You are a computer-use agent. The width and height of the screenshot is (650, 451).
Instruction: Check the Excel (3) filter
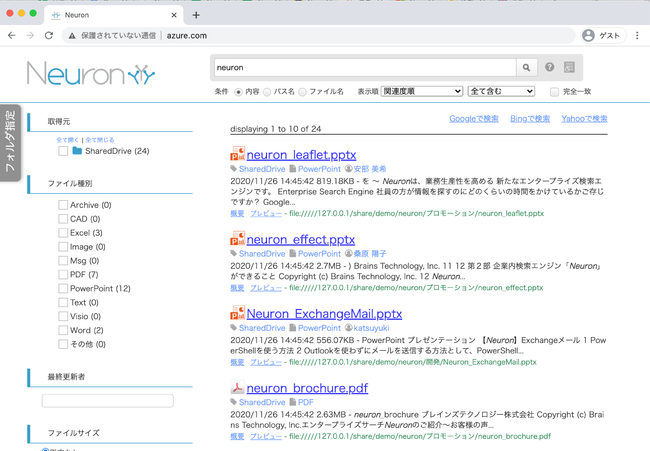coord(63,233)
